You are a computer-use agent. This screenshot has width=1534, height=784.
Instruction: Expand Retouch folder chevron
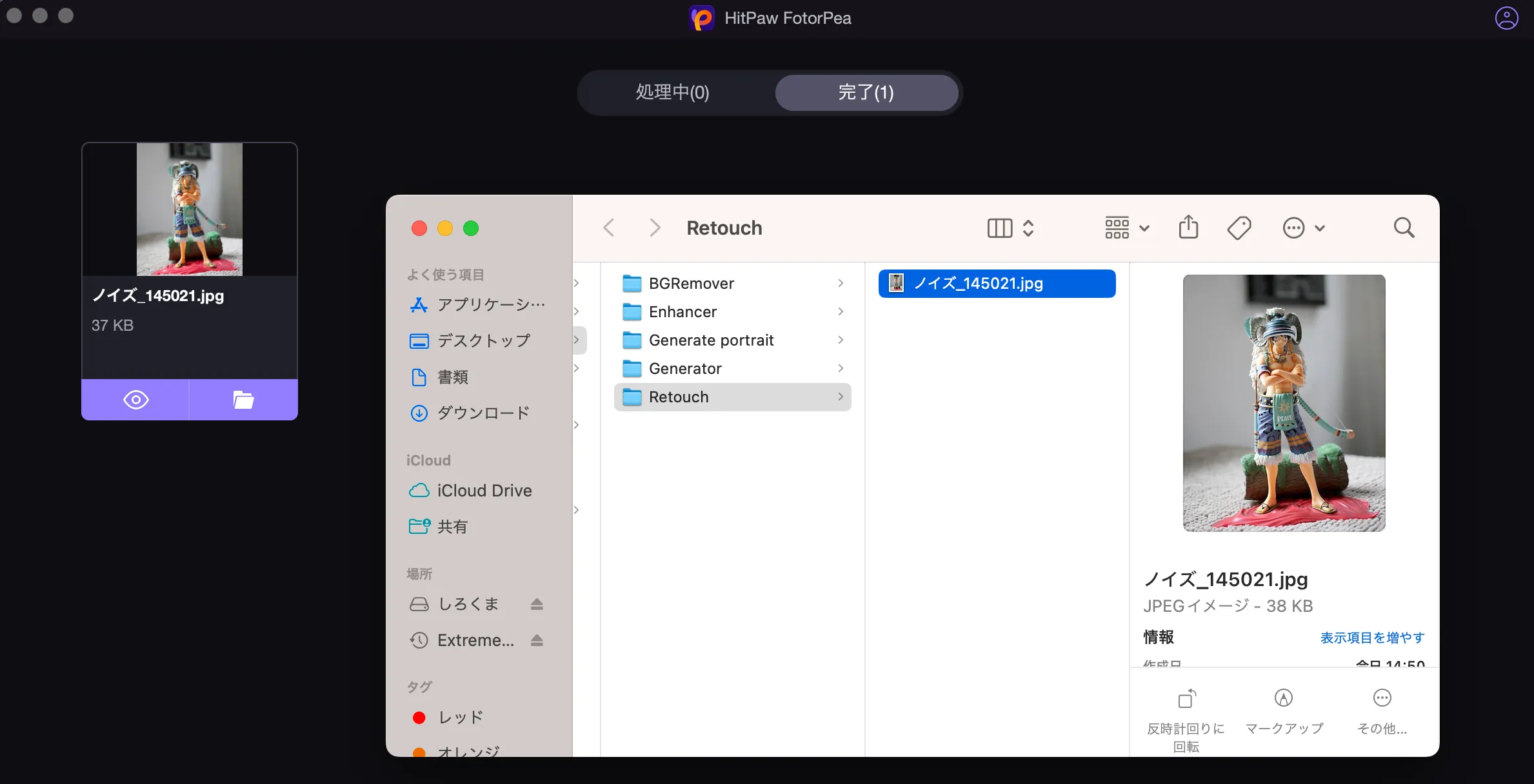(x=841, y=397)
